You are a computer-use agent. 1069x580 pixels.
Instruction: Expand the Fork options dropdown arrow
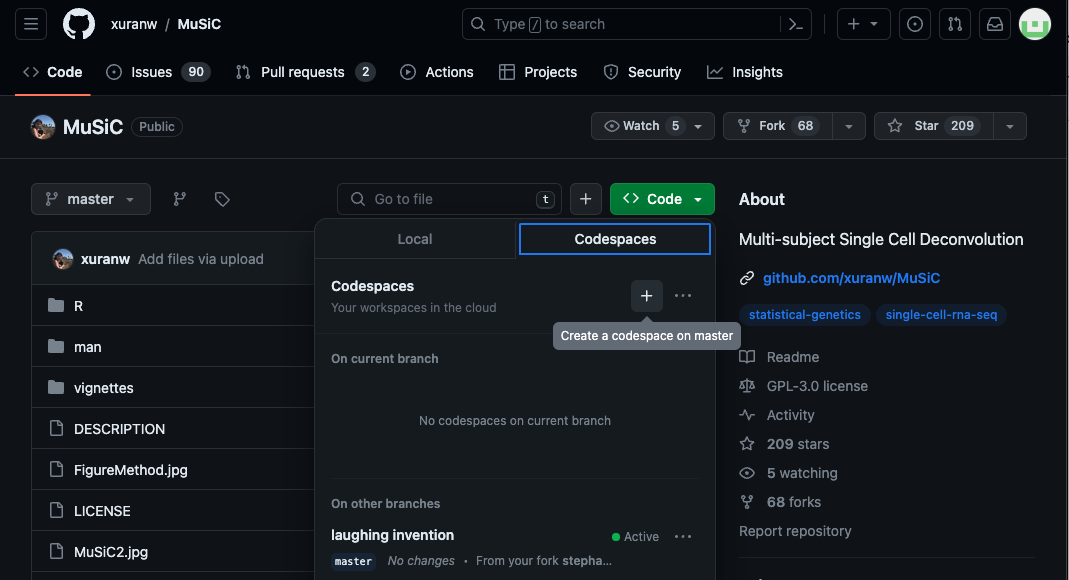pyautogui.click(x=849, y=126)
